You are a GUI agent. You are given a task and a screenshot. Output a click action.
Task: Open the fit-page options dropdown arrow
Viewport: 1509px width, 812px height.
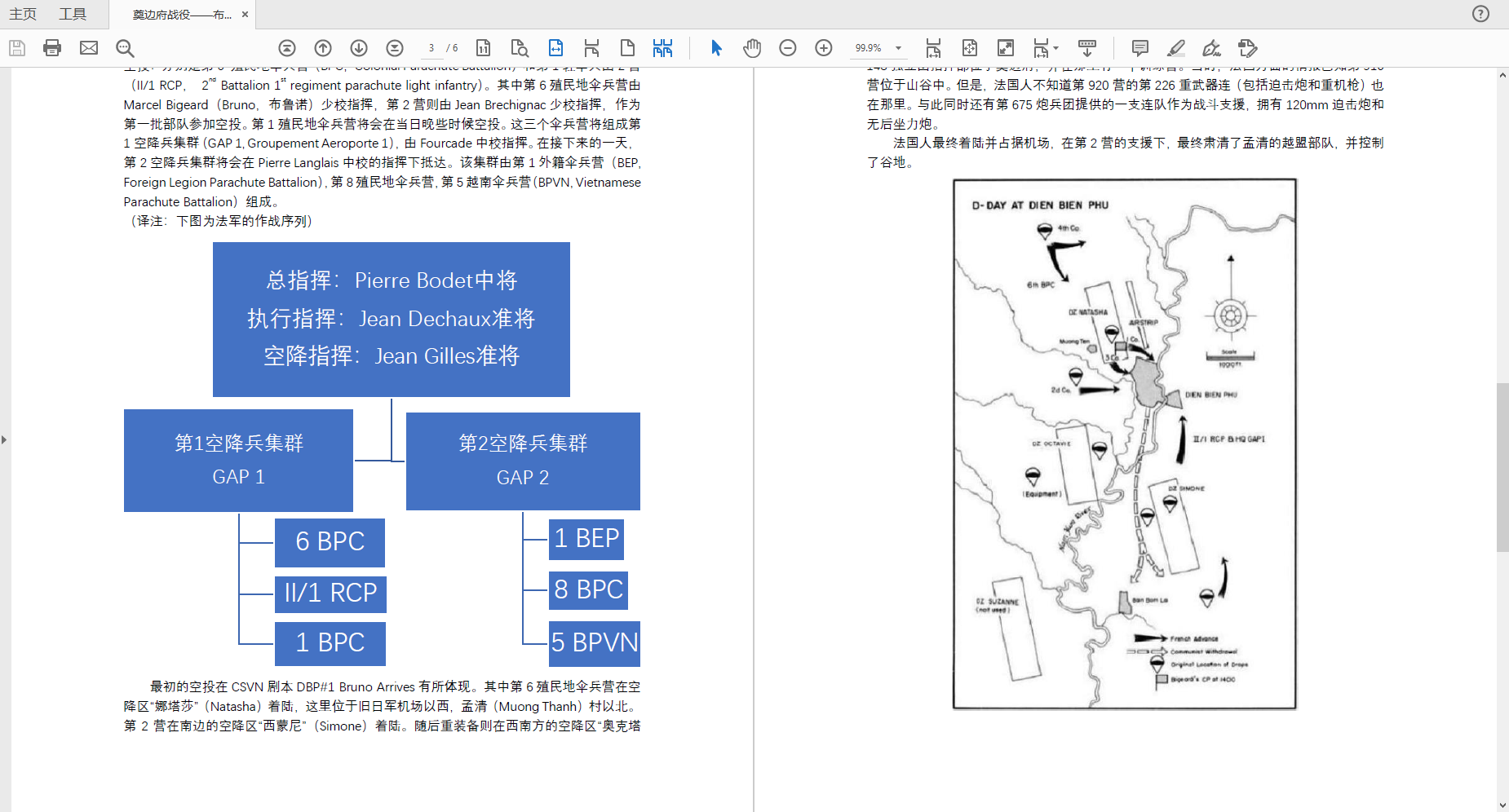pyautogui.click(x=1055, y=48)
